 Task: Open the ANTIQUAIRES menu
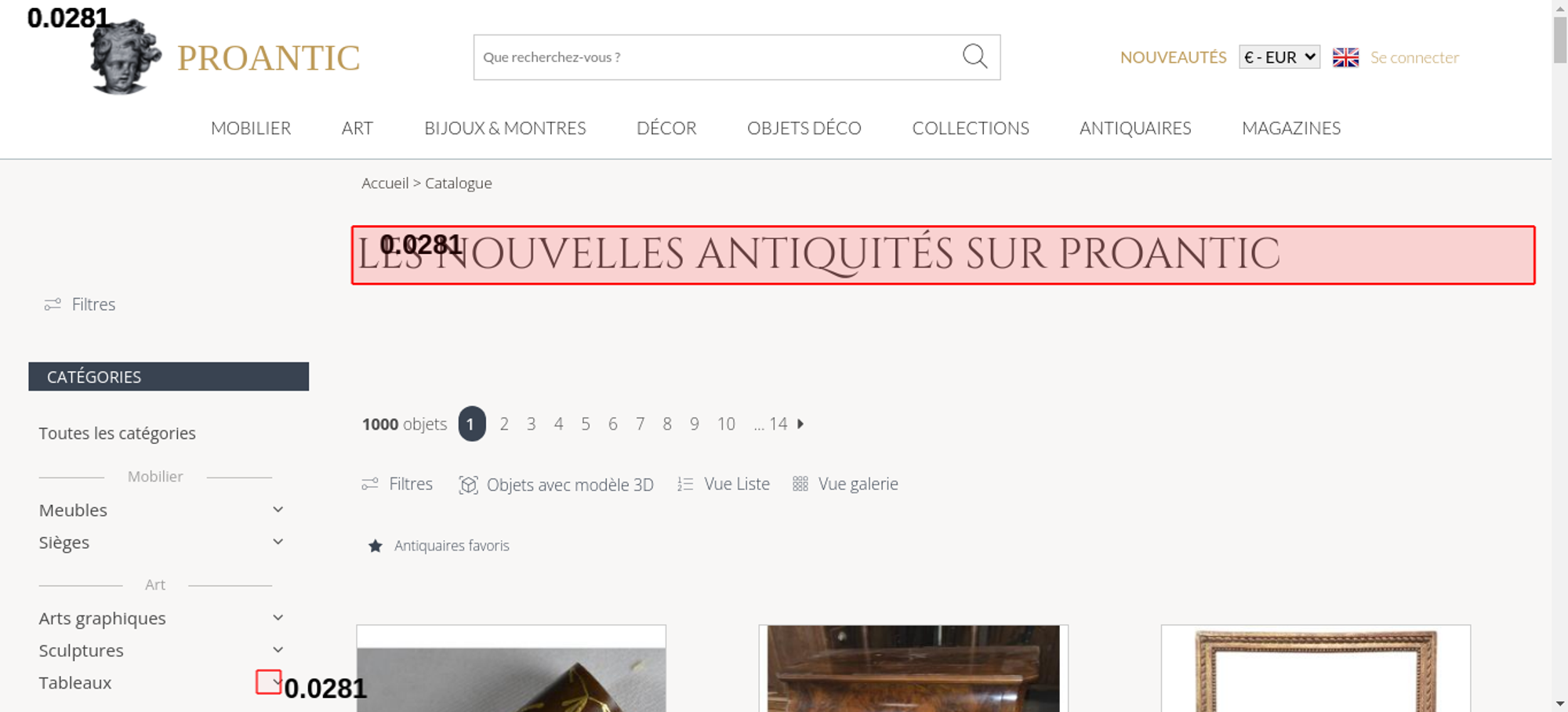[1135, 128]
